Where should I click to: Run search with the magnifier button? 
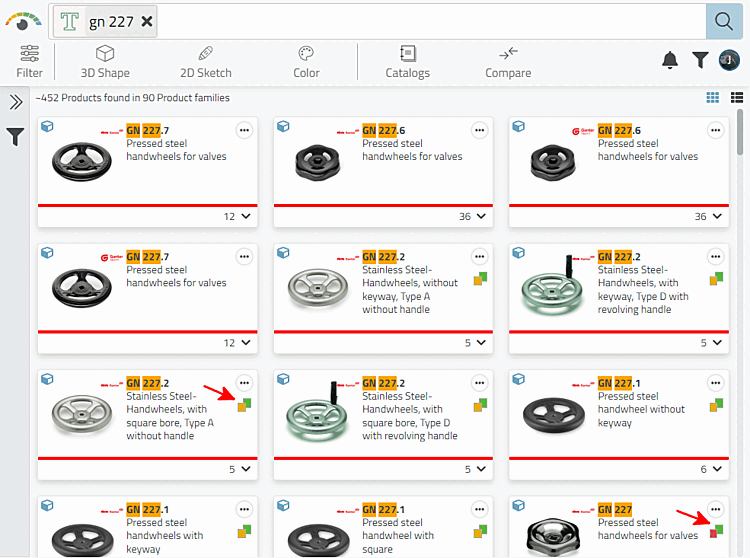point(724,22)
